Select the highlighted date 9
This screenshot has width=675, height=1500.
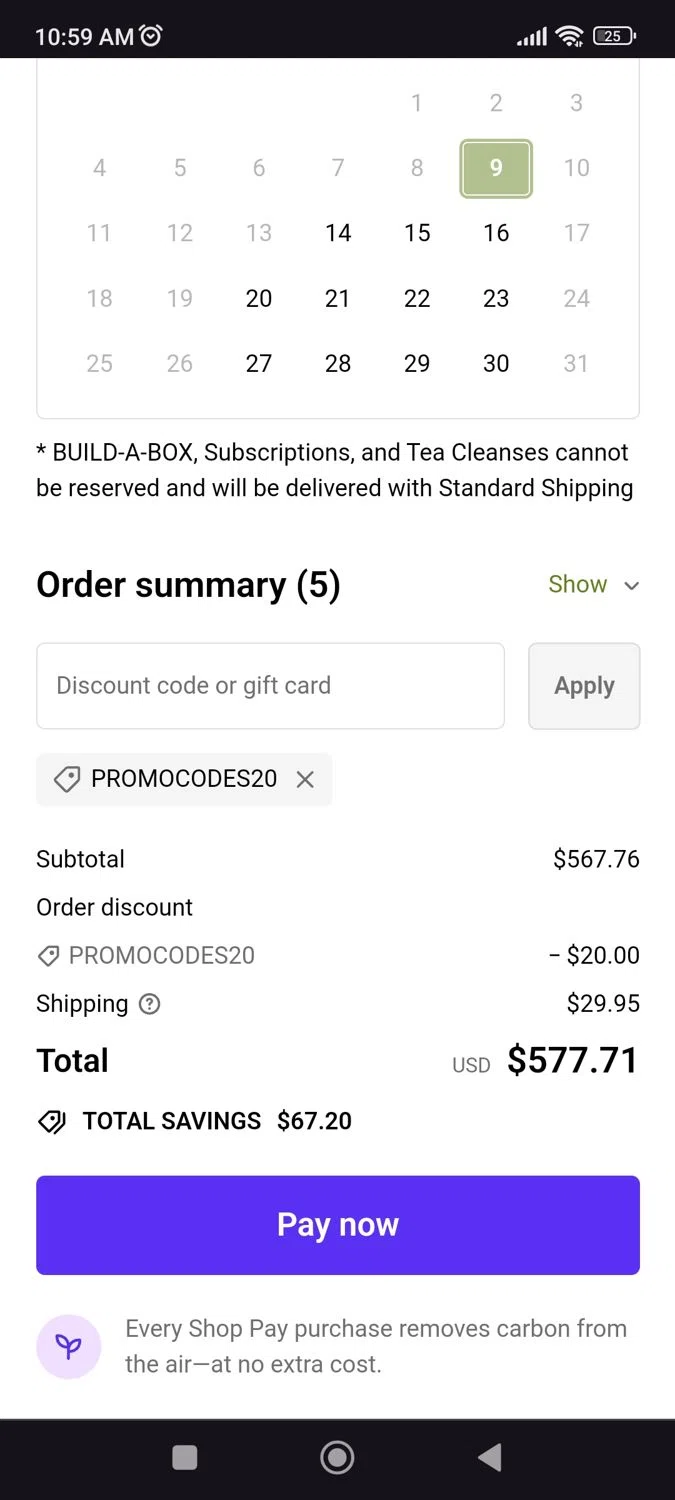coord(496,168)
